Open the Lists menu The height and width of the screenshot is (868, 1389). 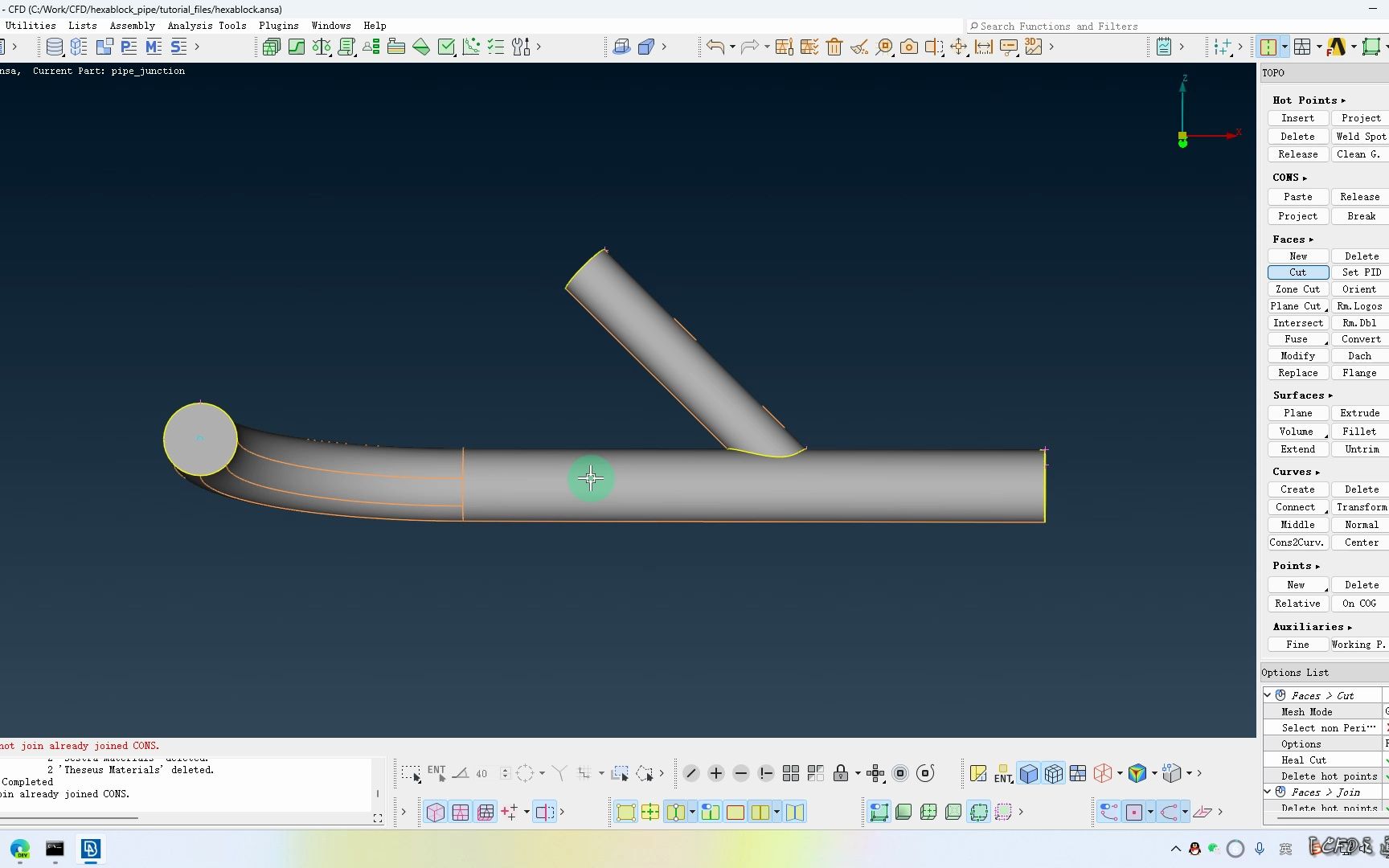click(x=83, y=26)
